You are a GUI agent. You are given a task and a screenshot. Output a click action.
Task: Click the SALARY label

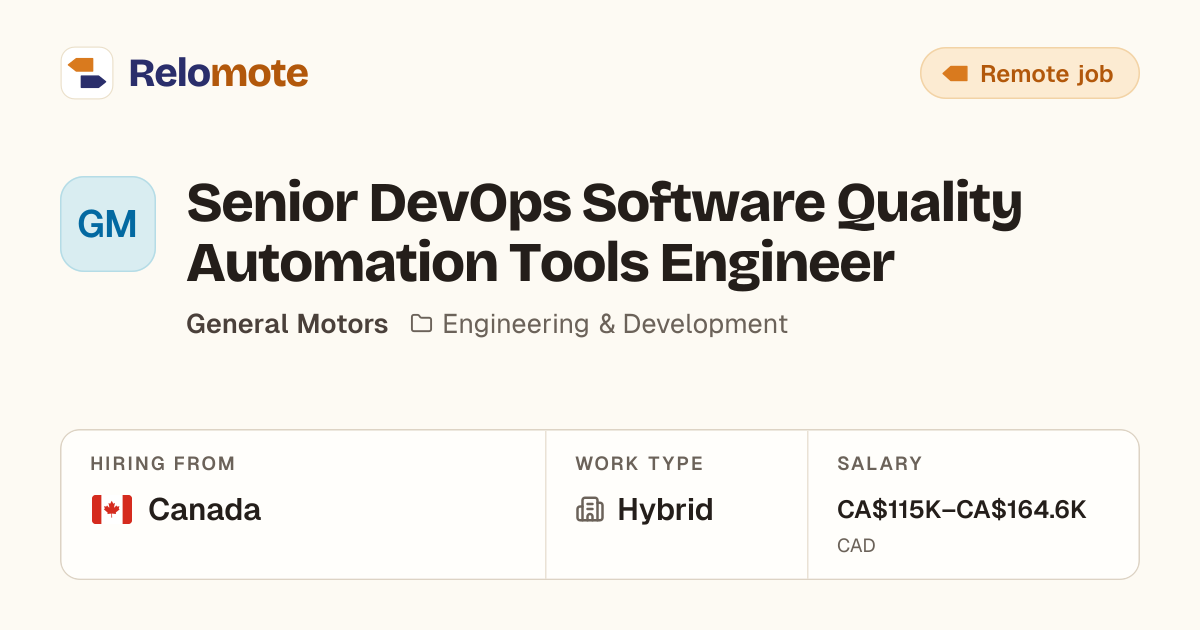point(880,464)
